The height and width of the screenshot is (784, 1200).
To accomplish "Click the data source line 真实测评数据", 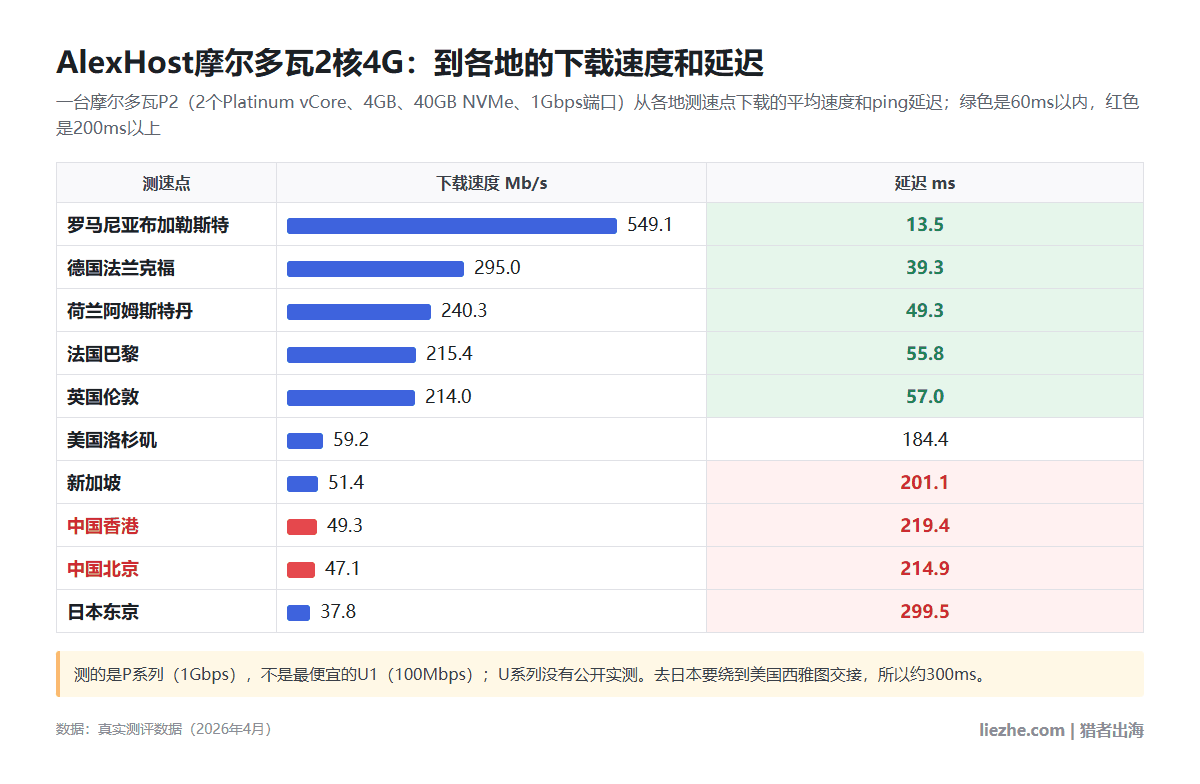I will tap(164, 730).
